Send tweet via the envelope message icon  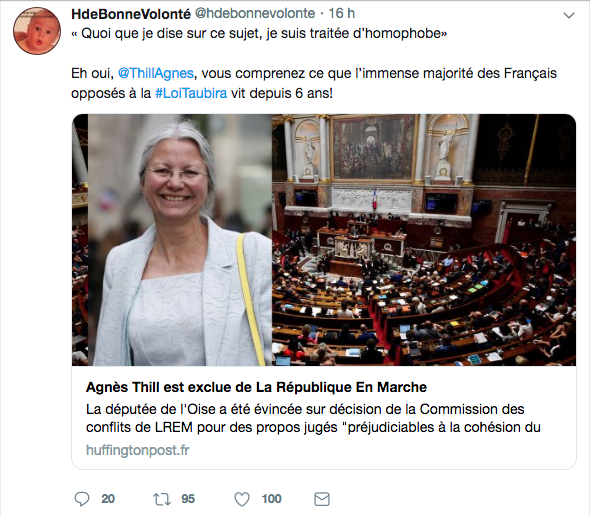tap(322, 499)
